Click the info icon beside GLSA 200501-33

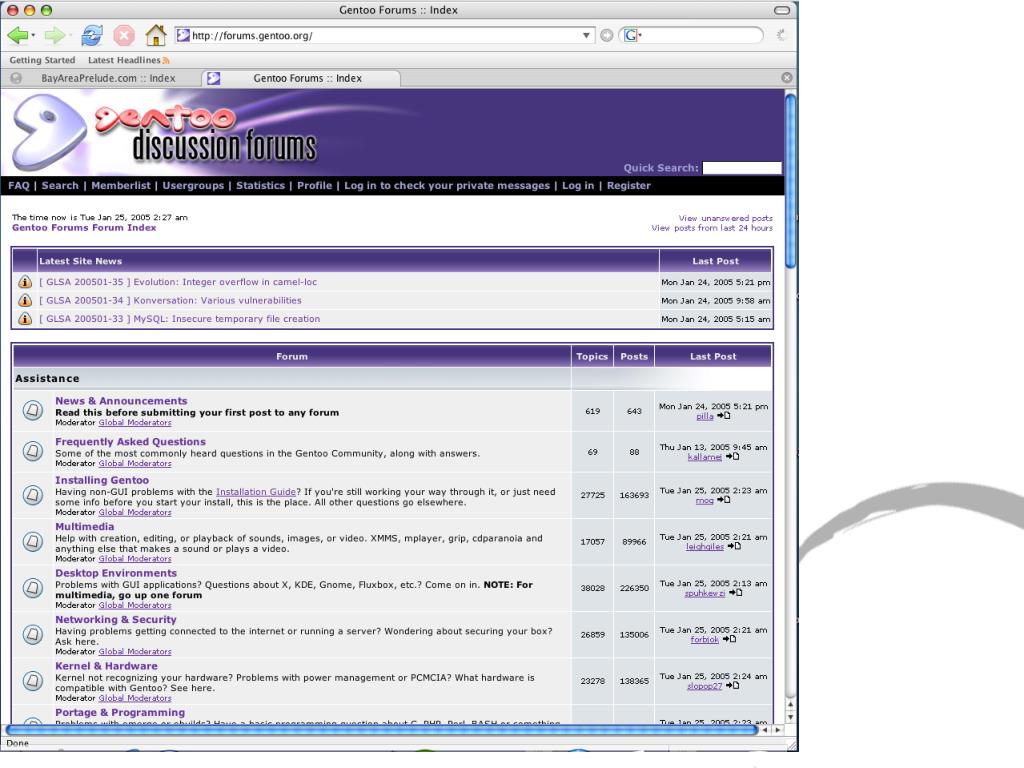point(25,319)
